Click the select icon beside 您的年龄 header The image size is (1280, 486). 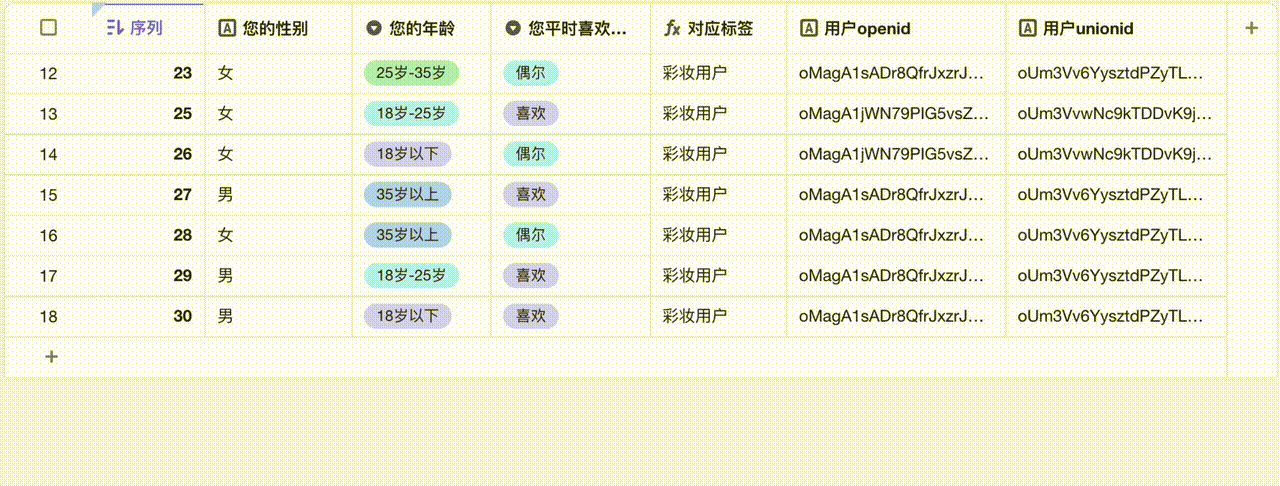tap(374, 29)
